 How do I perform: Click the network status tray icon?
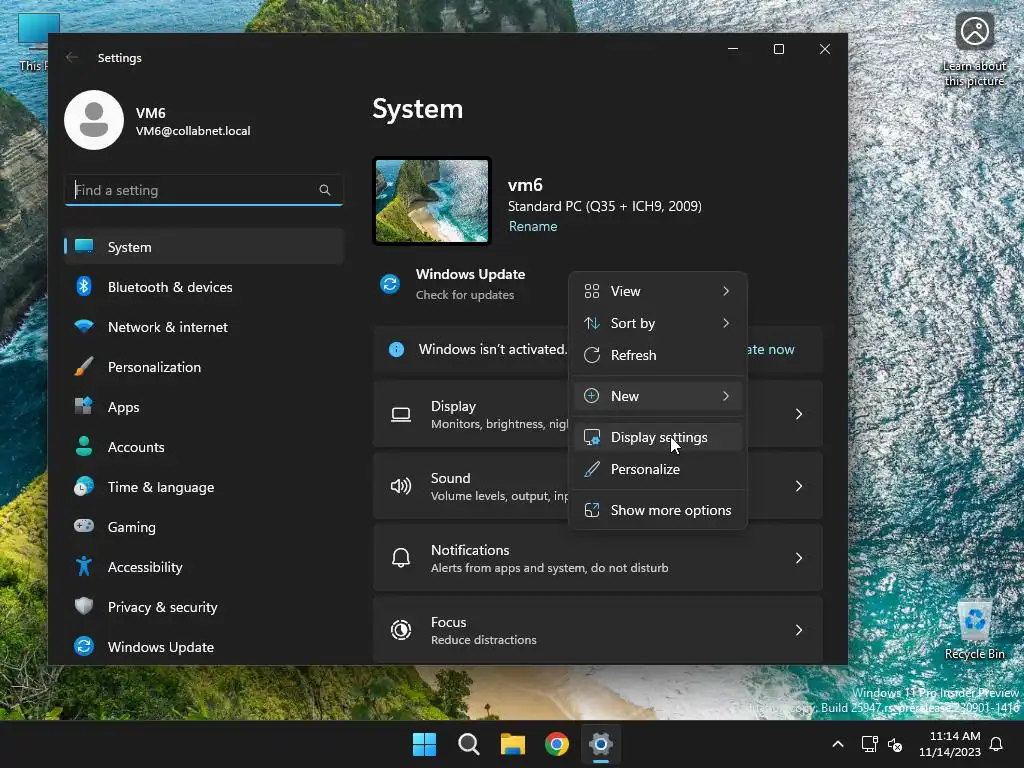coord(869,744)
